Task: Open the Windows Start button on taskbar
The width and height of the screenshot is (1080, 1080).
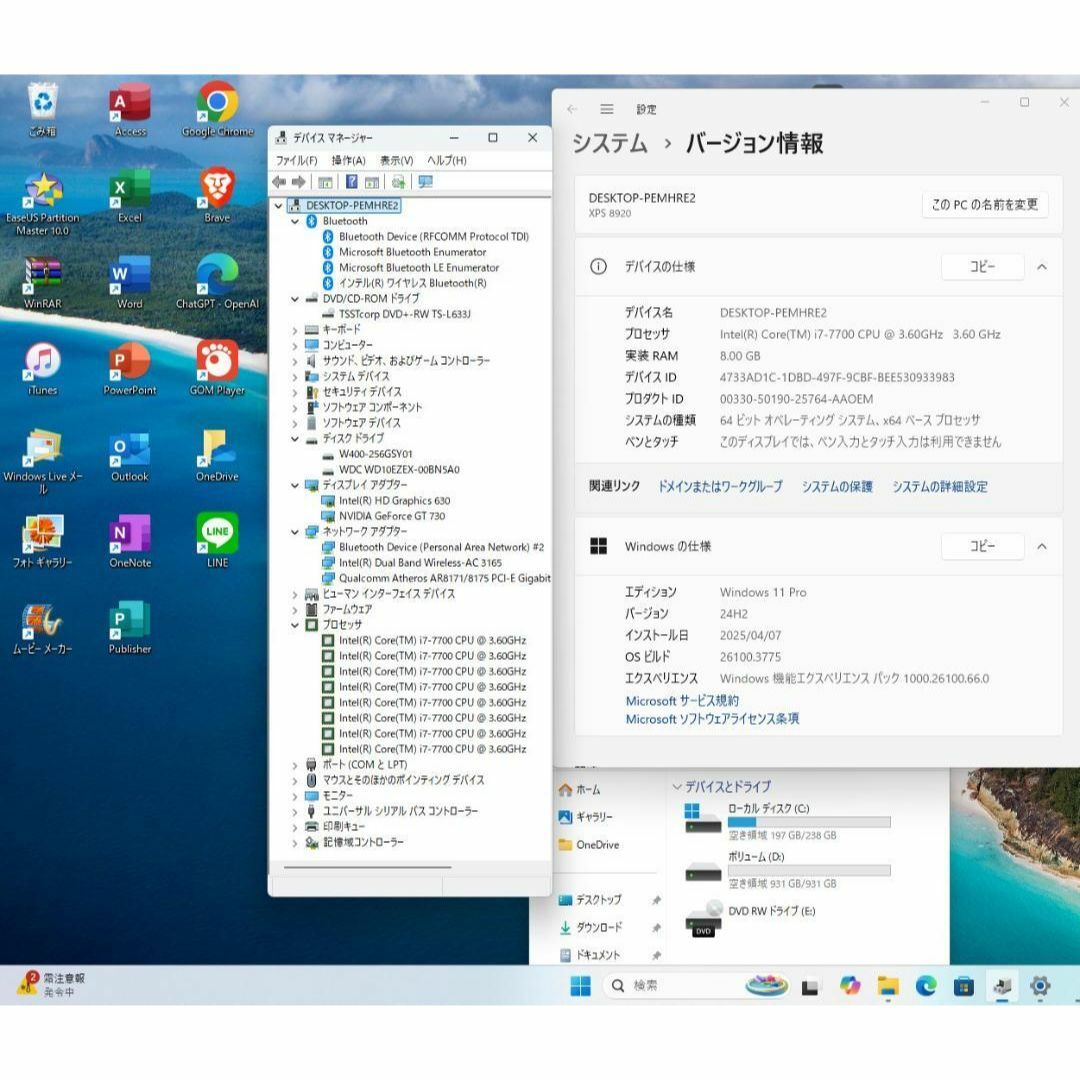Action: tap(581, 986)
